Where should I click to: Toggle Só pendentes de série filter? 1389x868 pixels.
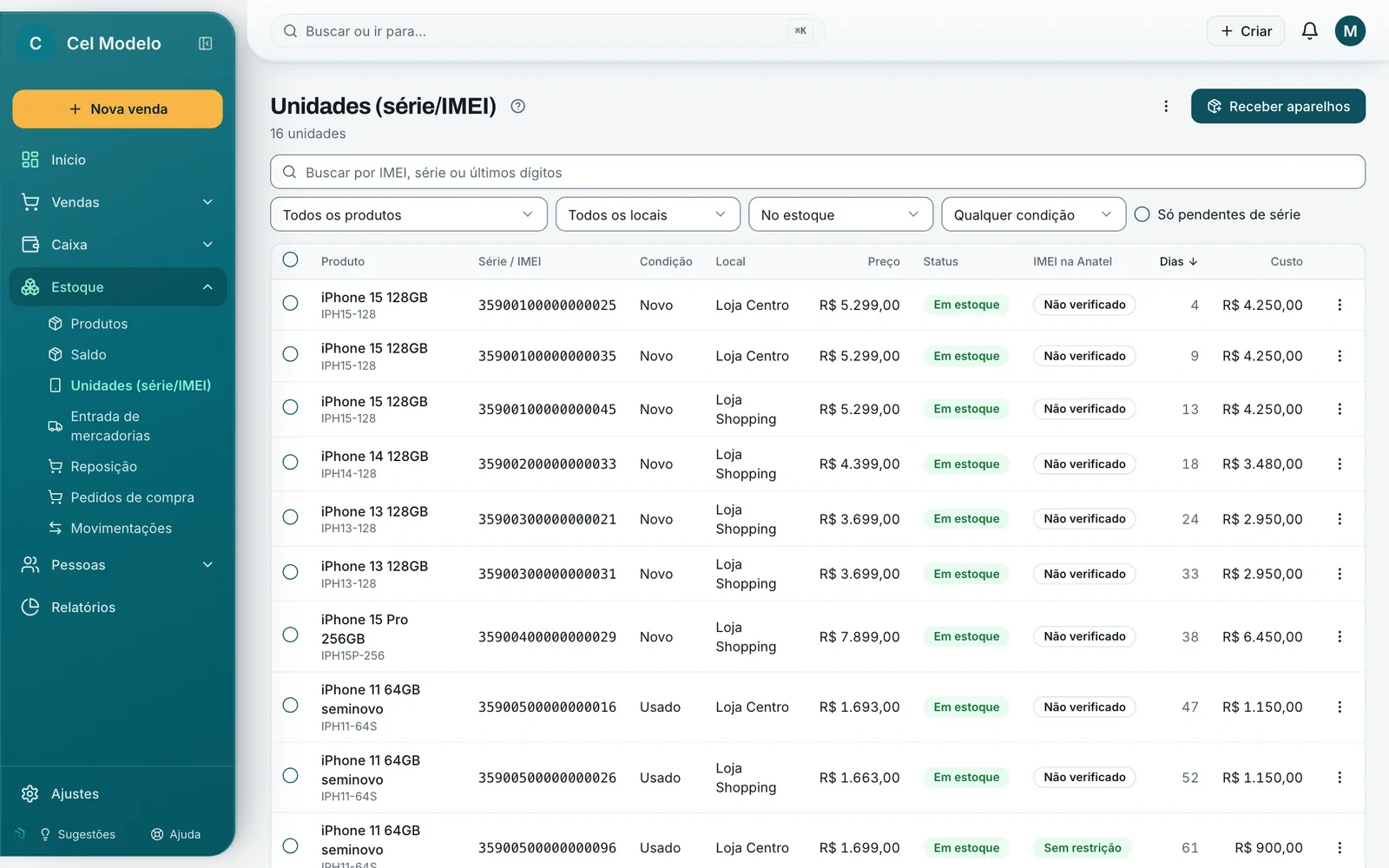1142,214
